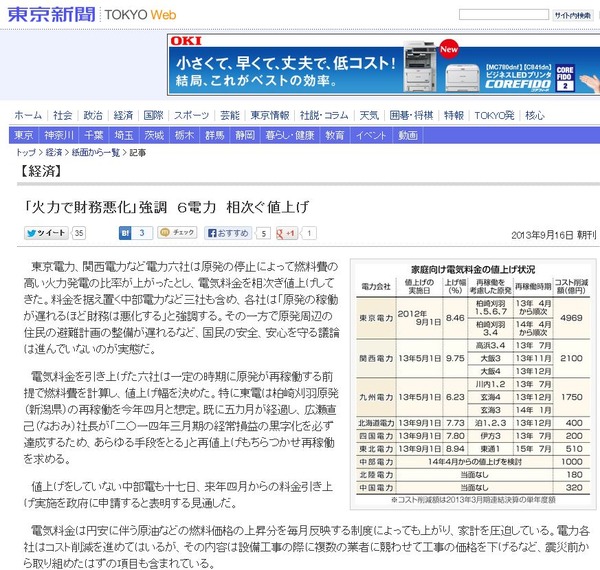This screenshot has height=570, width=600.
Task: Click the cost reduction value 4969
Action: [x=571, y=318]
